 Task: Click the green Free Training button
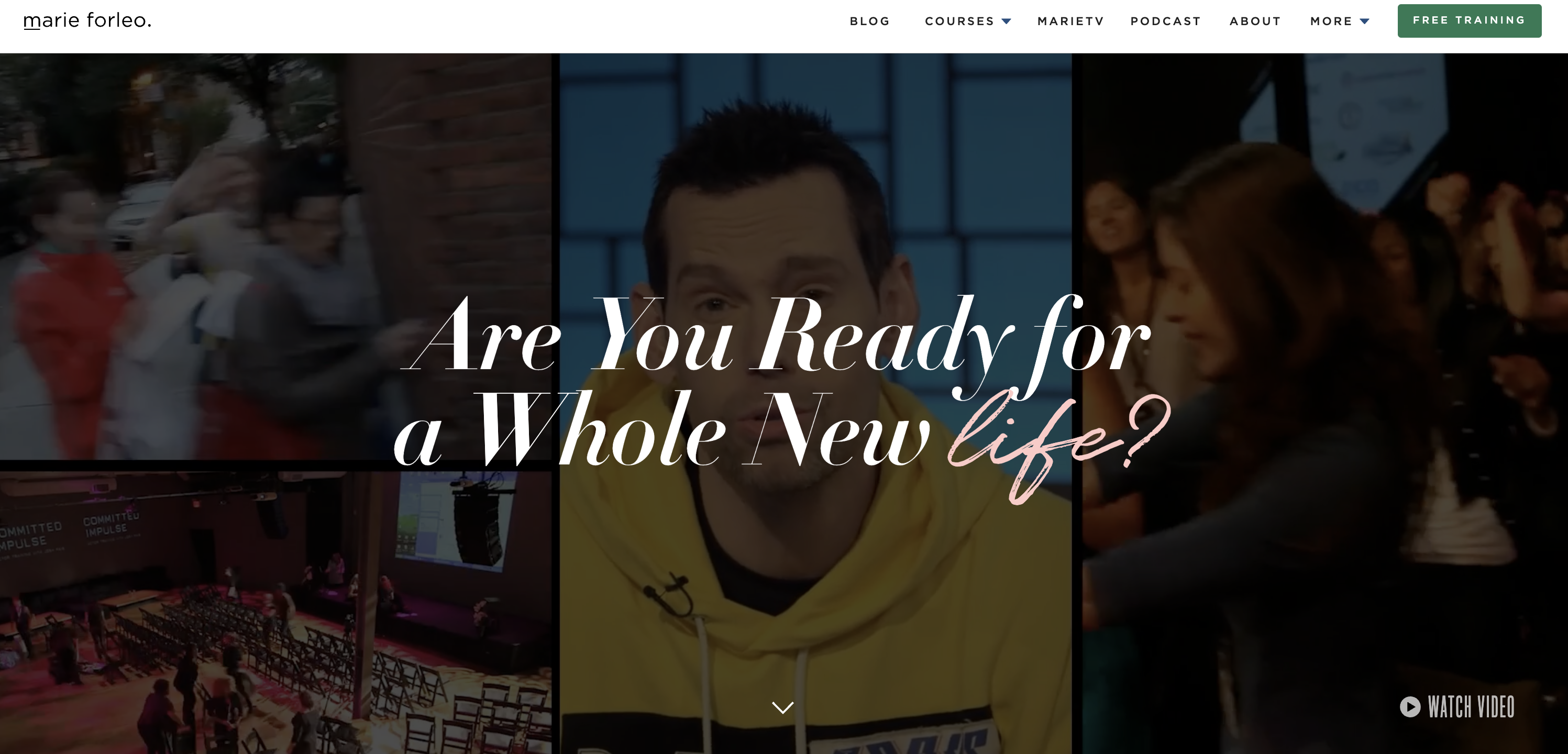pos(1470,21)
